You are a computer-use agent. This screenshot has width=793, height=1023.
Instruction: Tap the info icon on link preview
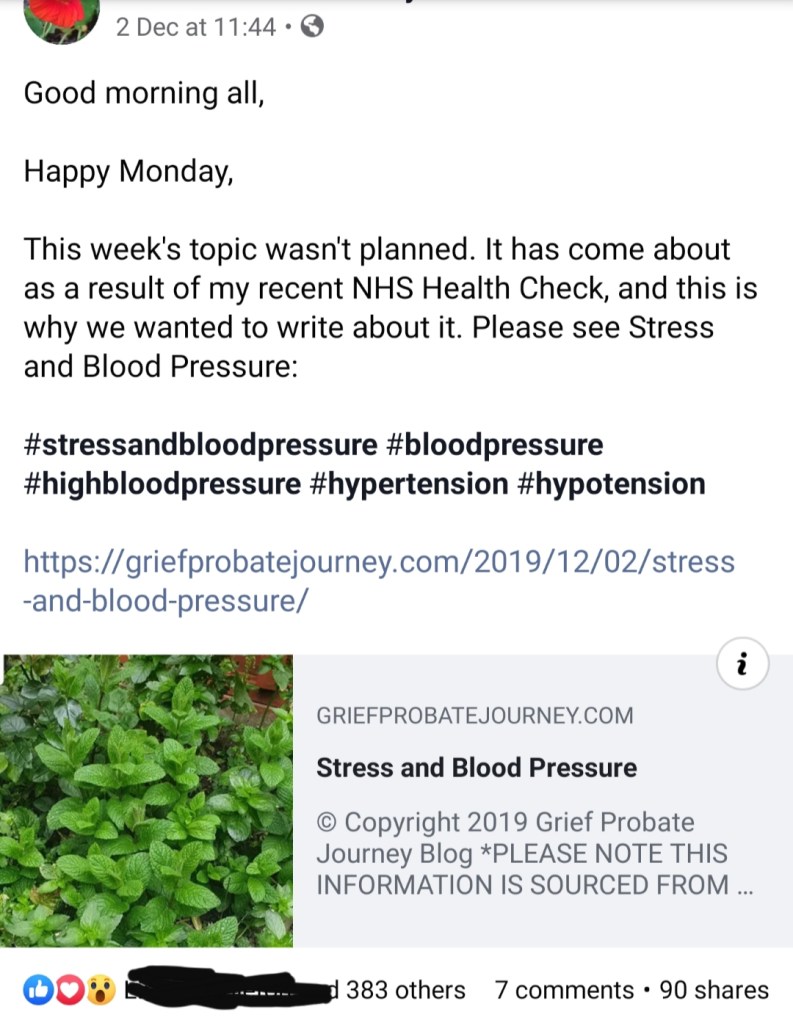point(741,663)
